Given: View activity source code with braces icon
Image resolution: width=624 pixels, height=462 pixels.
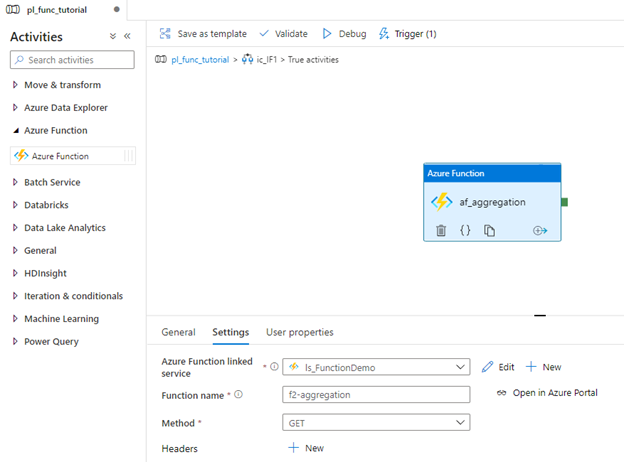Looking at the screenshot, I should pos(465,230).
